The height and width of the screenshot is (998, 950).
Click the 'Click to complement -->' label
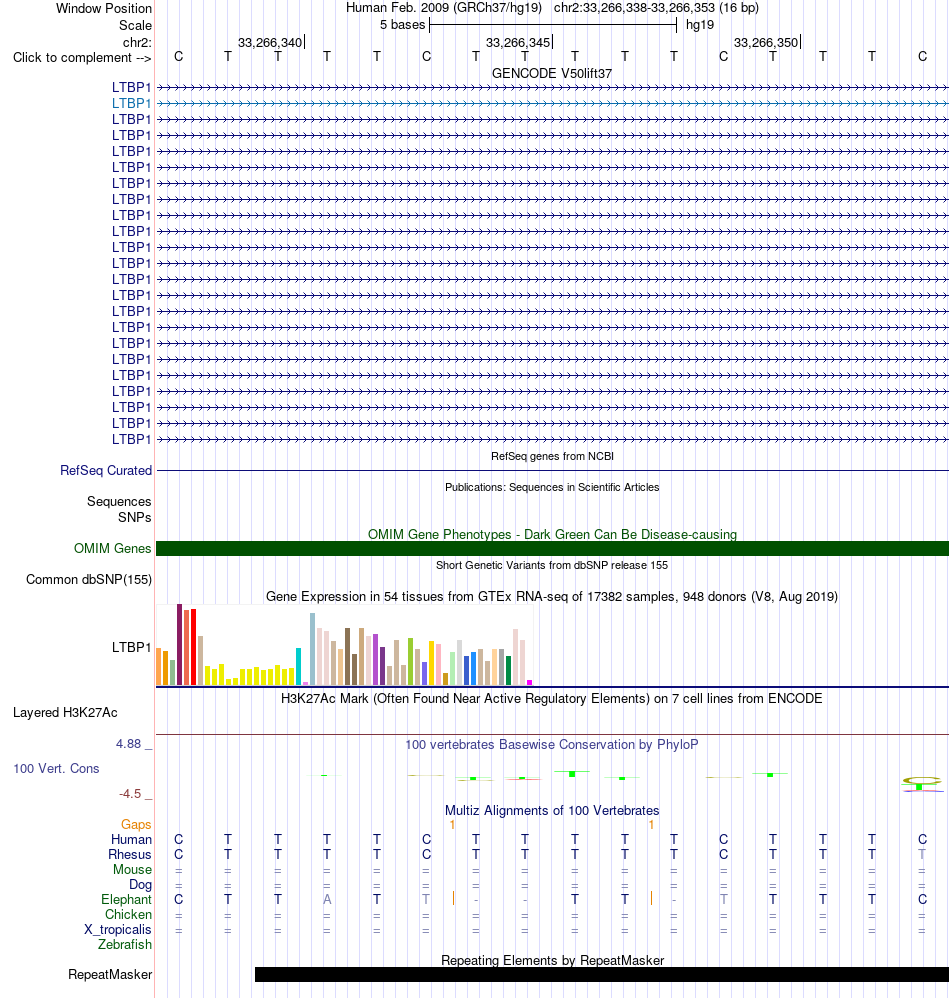pos(82,58)
